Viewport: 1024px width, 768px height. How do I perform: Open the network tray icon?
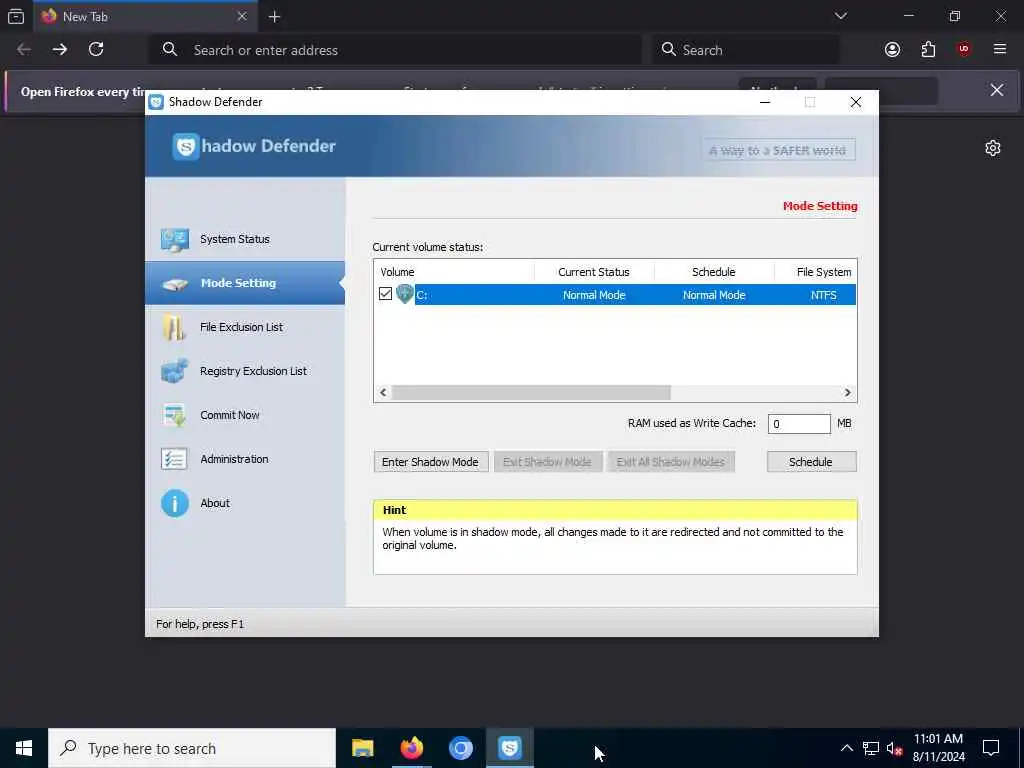point(871,748)
